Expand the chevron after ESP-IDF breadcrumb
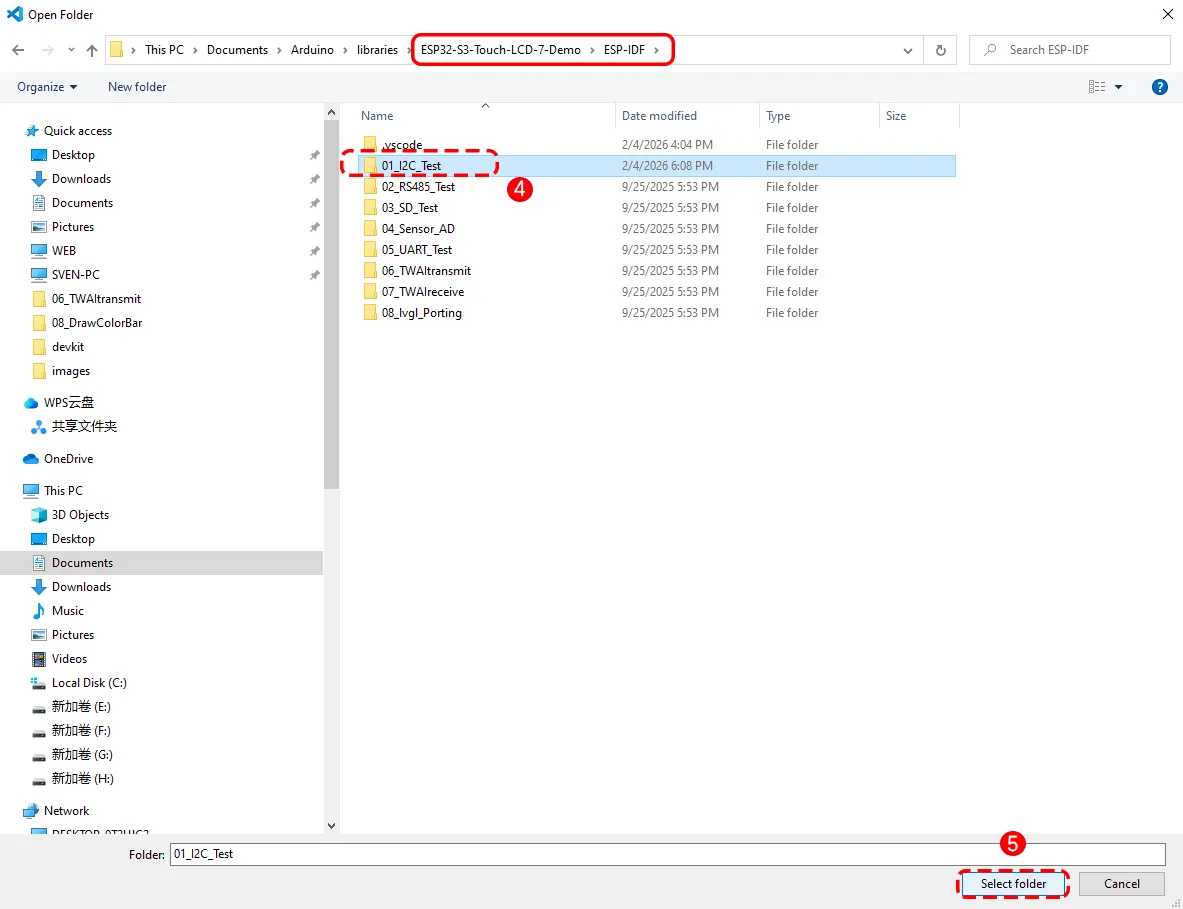This screenshot has height=909, width=1183. (658, 49)
